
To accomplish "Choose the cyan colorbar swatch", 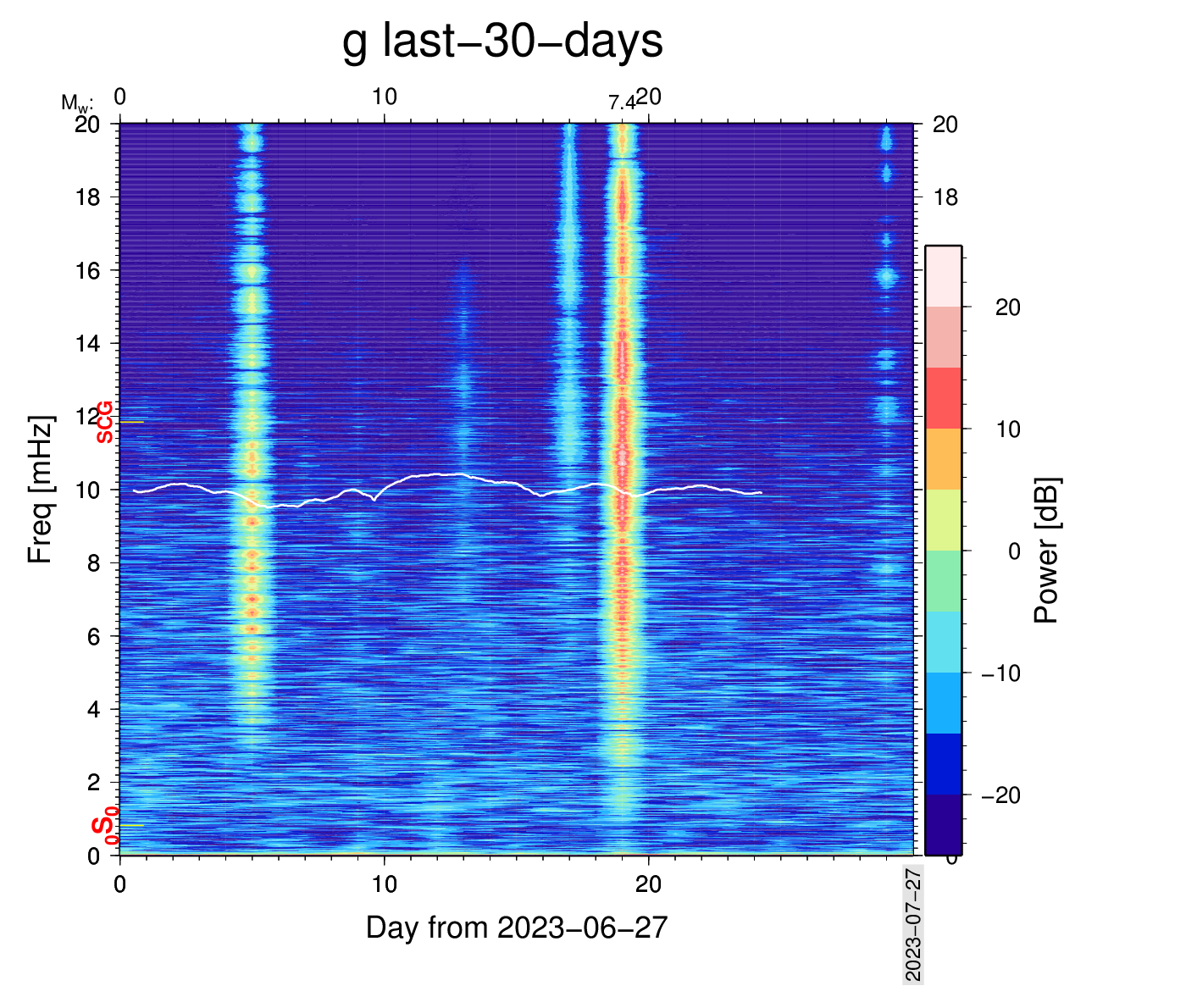I will [943, 642].
